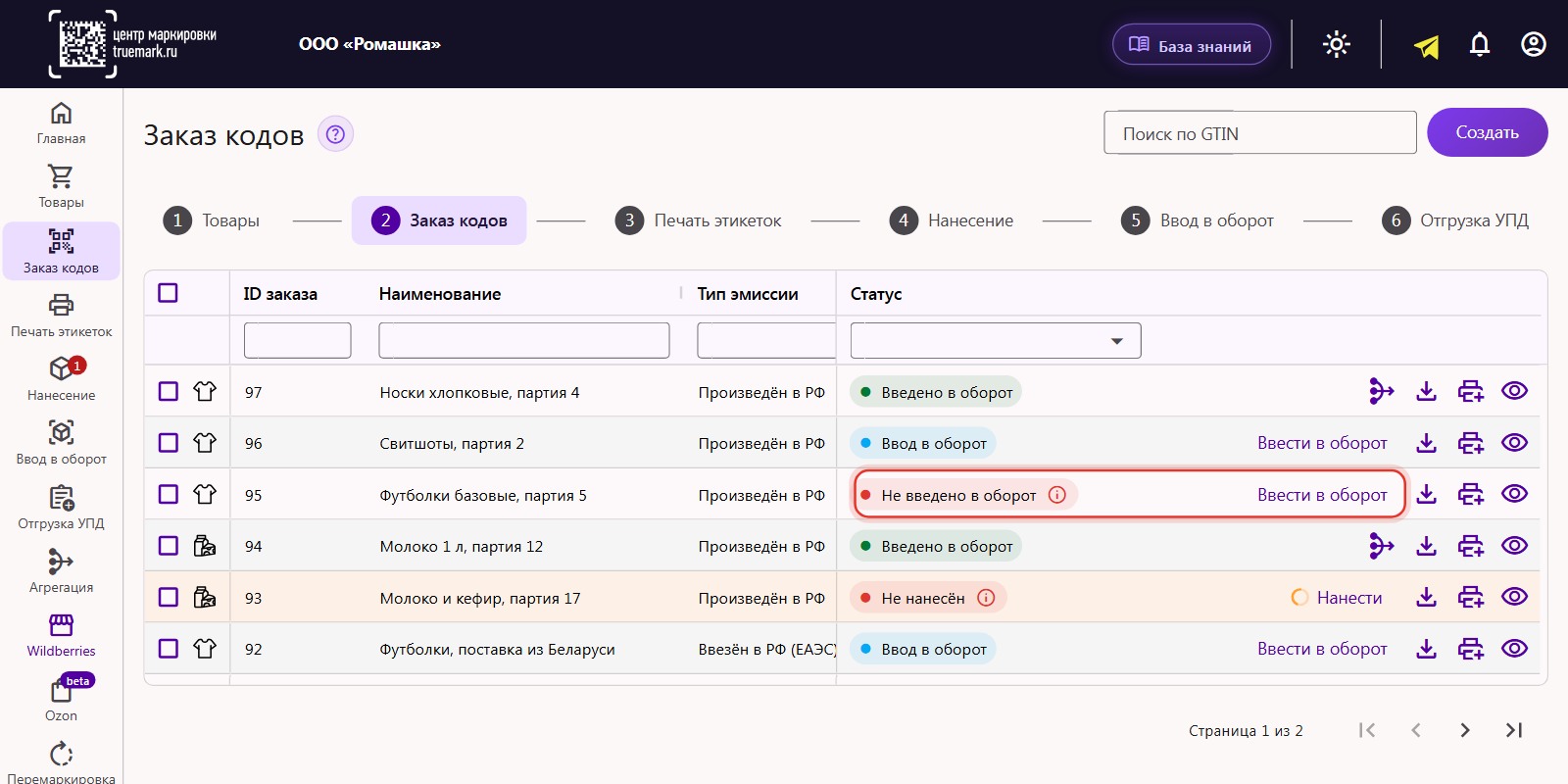Open Wildberries sidebar section
The image size is (1568, 784).
[61, 636]
